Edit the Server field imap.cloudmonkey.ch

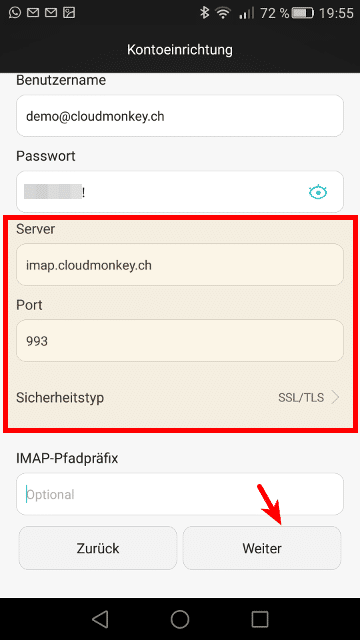pyautogui.click(x=180, y=265)
